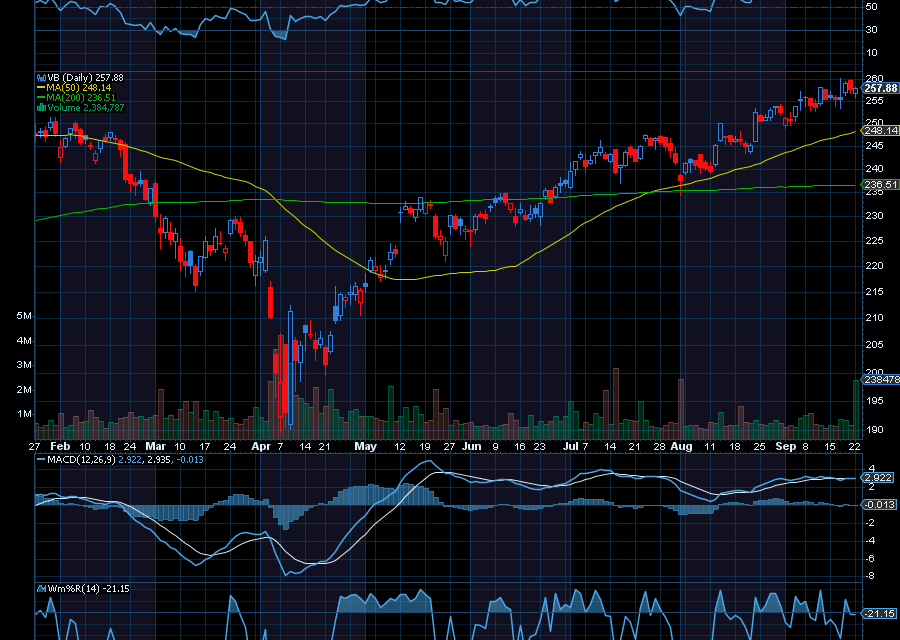Click the 'Mar' label on the date axis
Screen dimensions: 900x640
[155, 447]
